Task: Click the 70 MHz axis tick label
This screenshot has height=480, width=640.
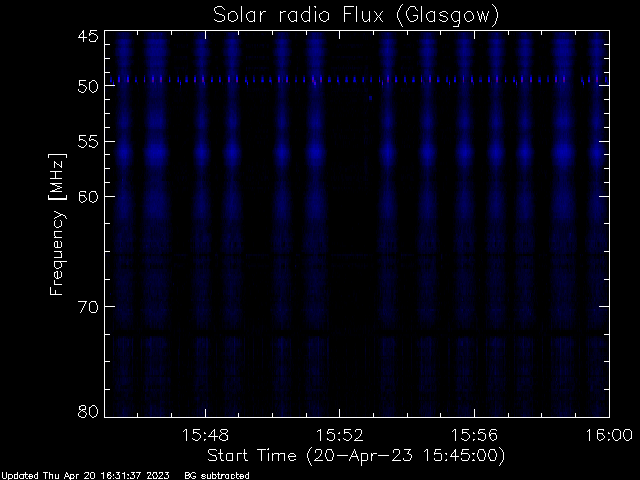Action: pos(88,307)
